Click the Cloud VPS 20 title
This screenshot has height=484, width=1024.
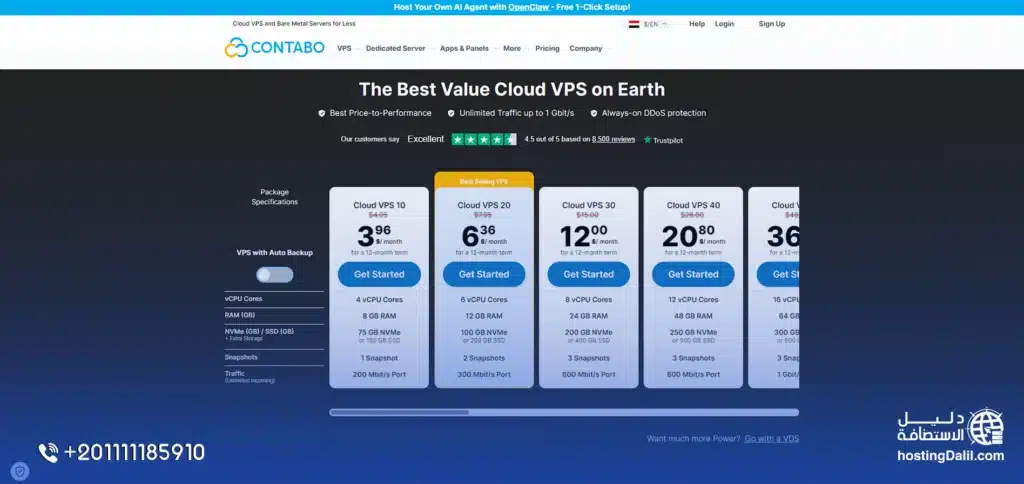click(x=484, y=205)
